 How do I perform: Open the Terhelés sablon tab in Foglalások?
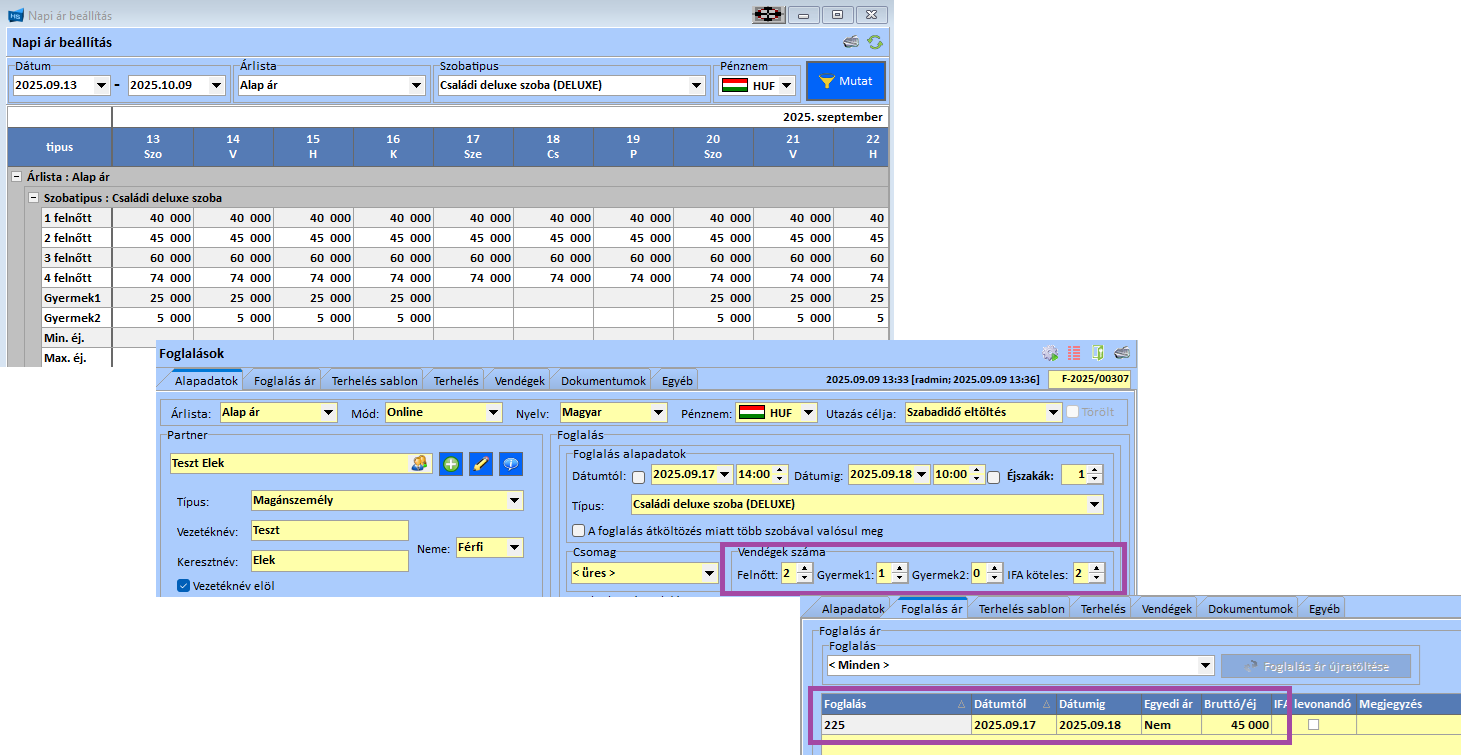(375, 381)
